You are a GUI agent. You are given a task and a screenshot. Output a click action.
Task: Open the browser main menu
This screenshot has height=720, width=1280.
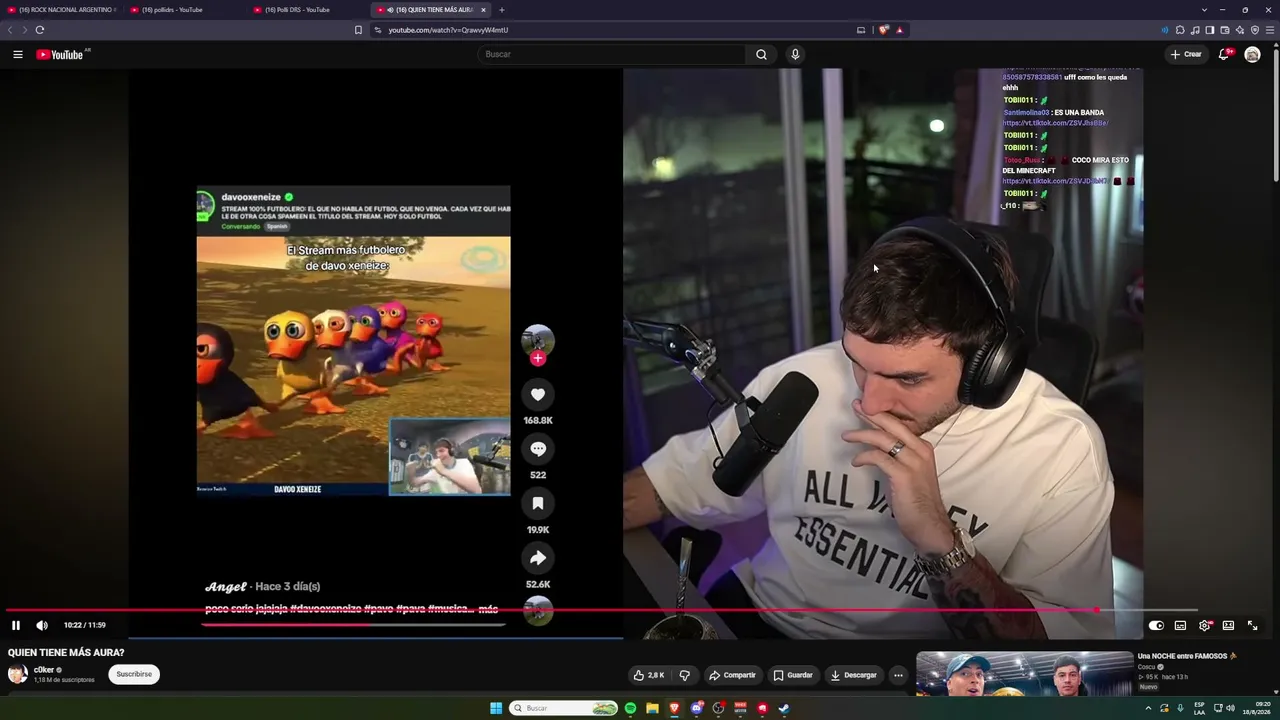point(1270,30)
